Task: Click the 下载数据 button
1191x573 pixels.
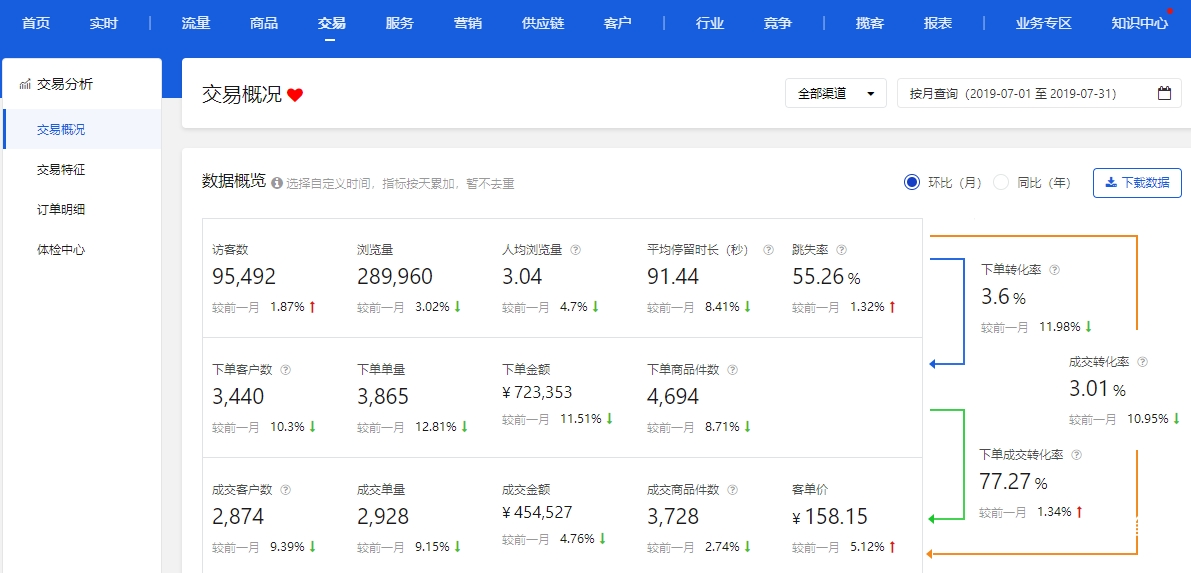Action: [1137, 182]
